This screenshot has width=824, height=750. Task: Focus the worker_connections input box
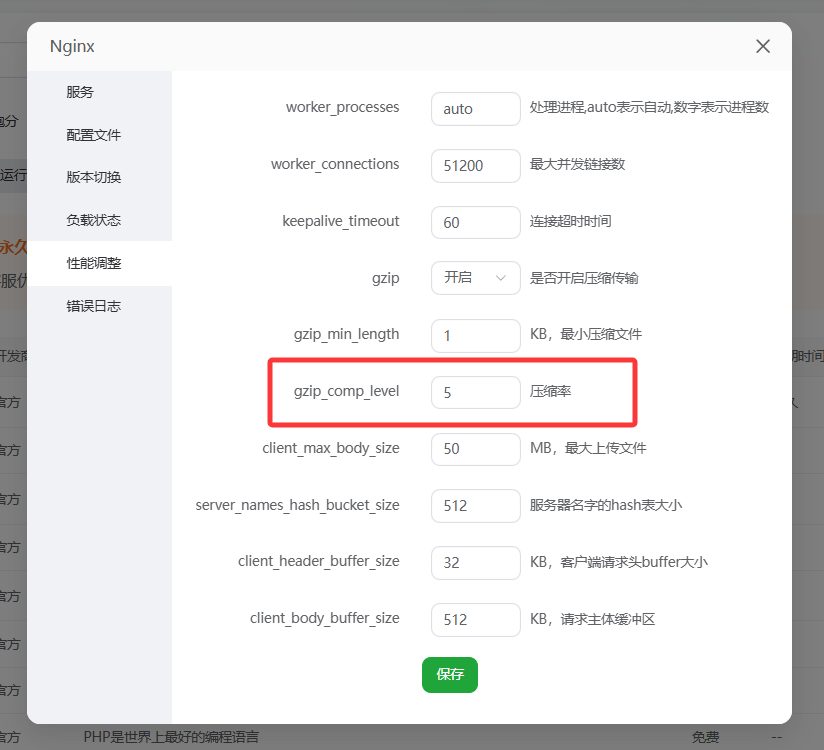[x=475, y=165]
